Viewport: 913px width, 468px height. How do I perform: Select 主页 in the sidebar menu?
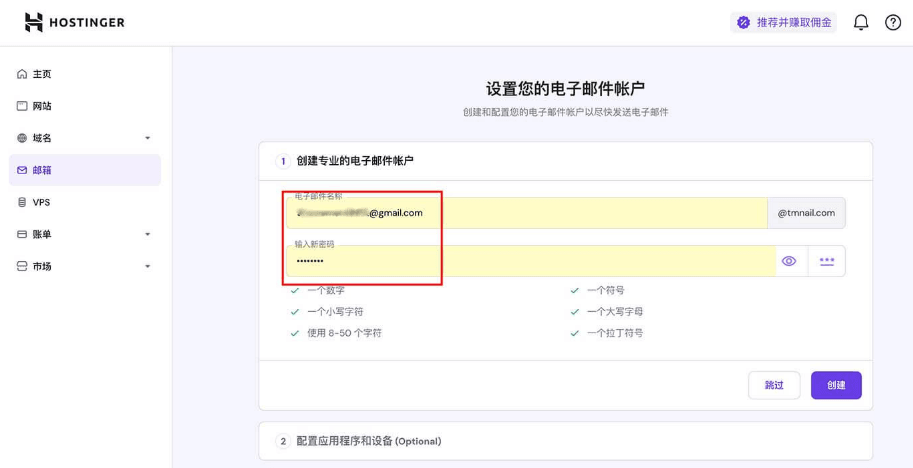click(x=42, y=74)
